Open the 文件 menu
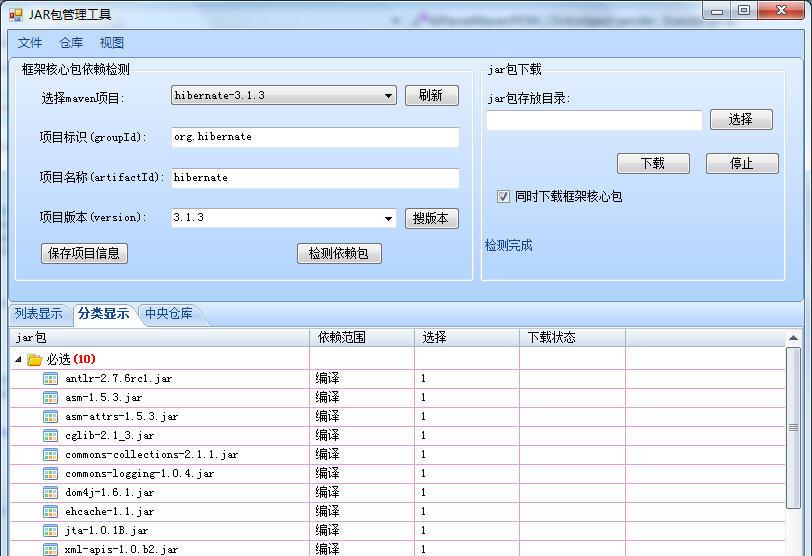The height and width of the screenshot is (556, 812). click(x=30, y=42)
